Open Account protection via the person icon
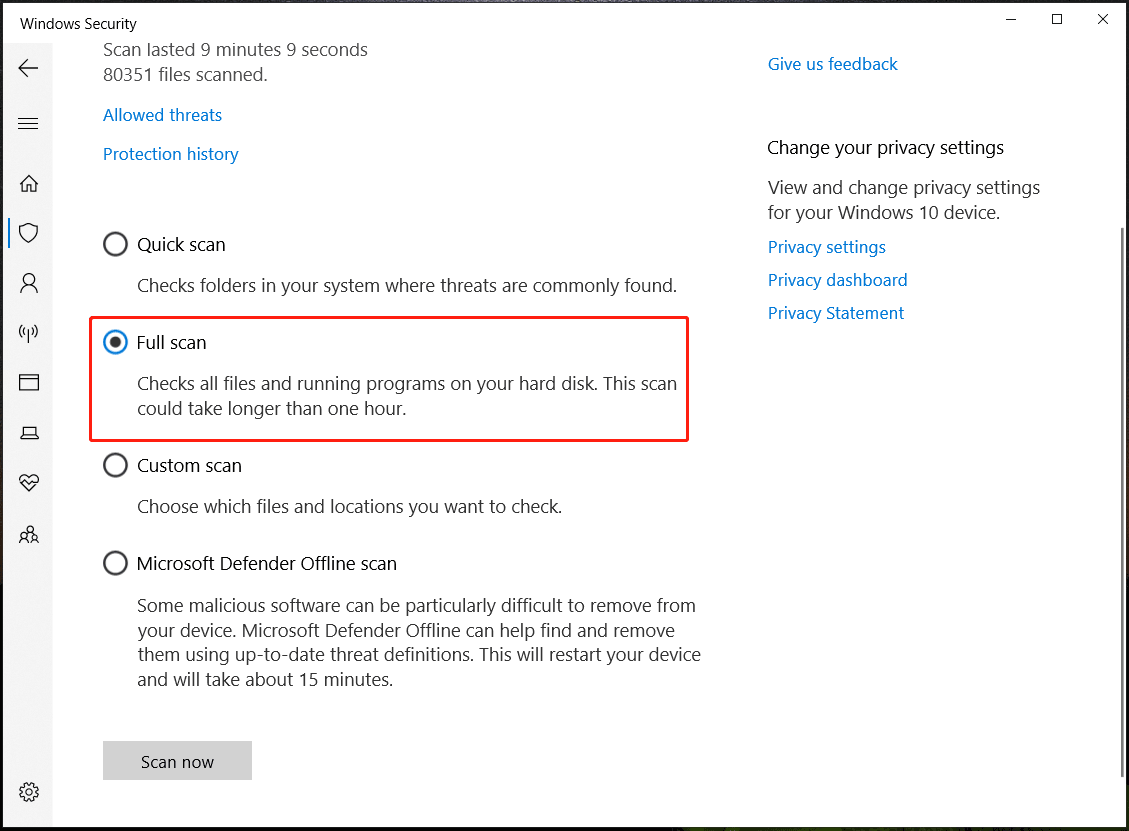The height and width of the screenshot is (831, 1129). [28, 283]
